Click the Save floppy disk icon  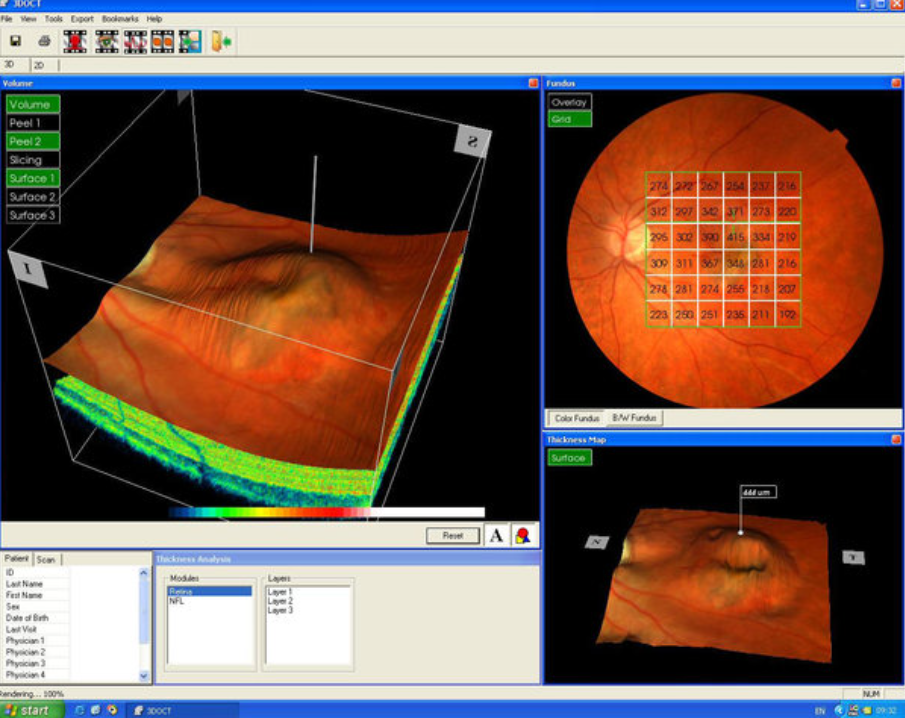tap(16, 41)
